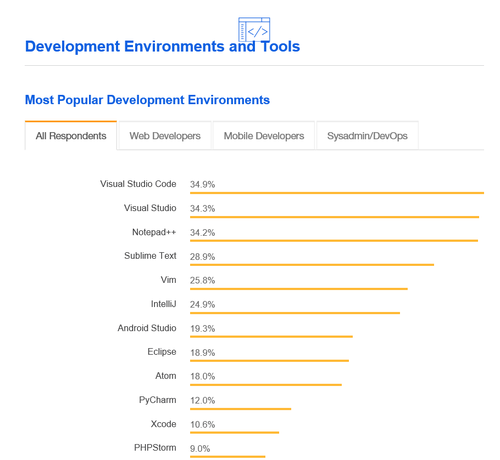Click the IntelliJ label
This screenshot has height=460, width=500.
click(163, 304)
